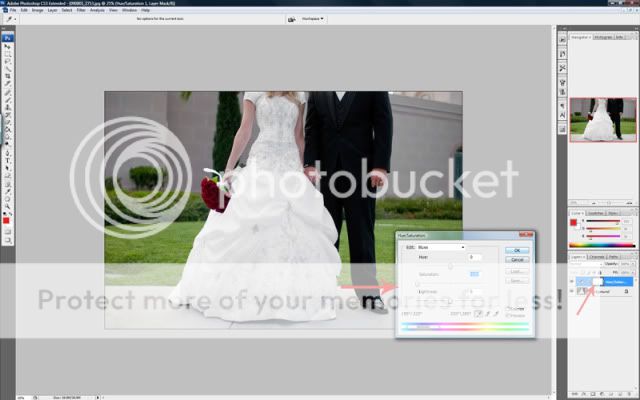The image size is (640, 400).
Task: Select the Hue/Saturation layer mask thumbnail
Action: 597,282
